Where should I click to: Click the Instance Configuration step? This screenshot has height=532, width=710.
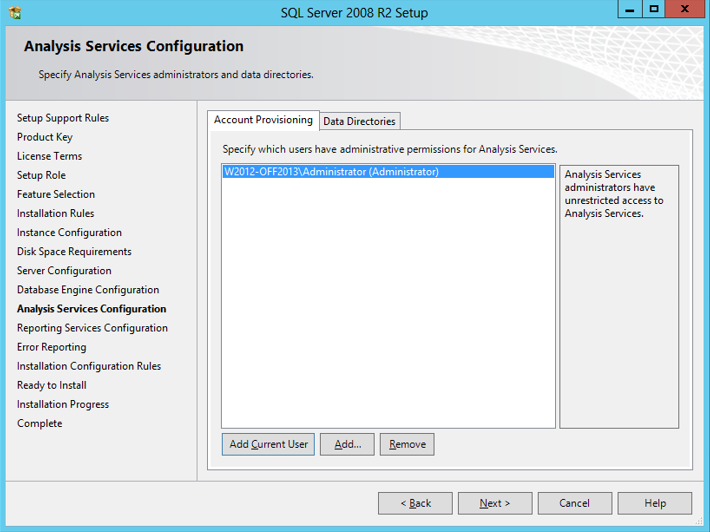click(x=69, y=232)
